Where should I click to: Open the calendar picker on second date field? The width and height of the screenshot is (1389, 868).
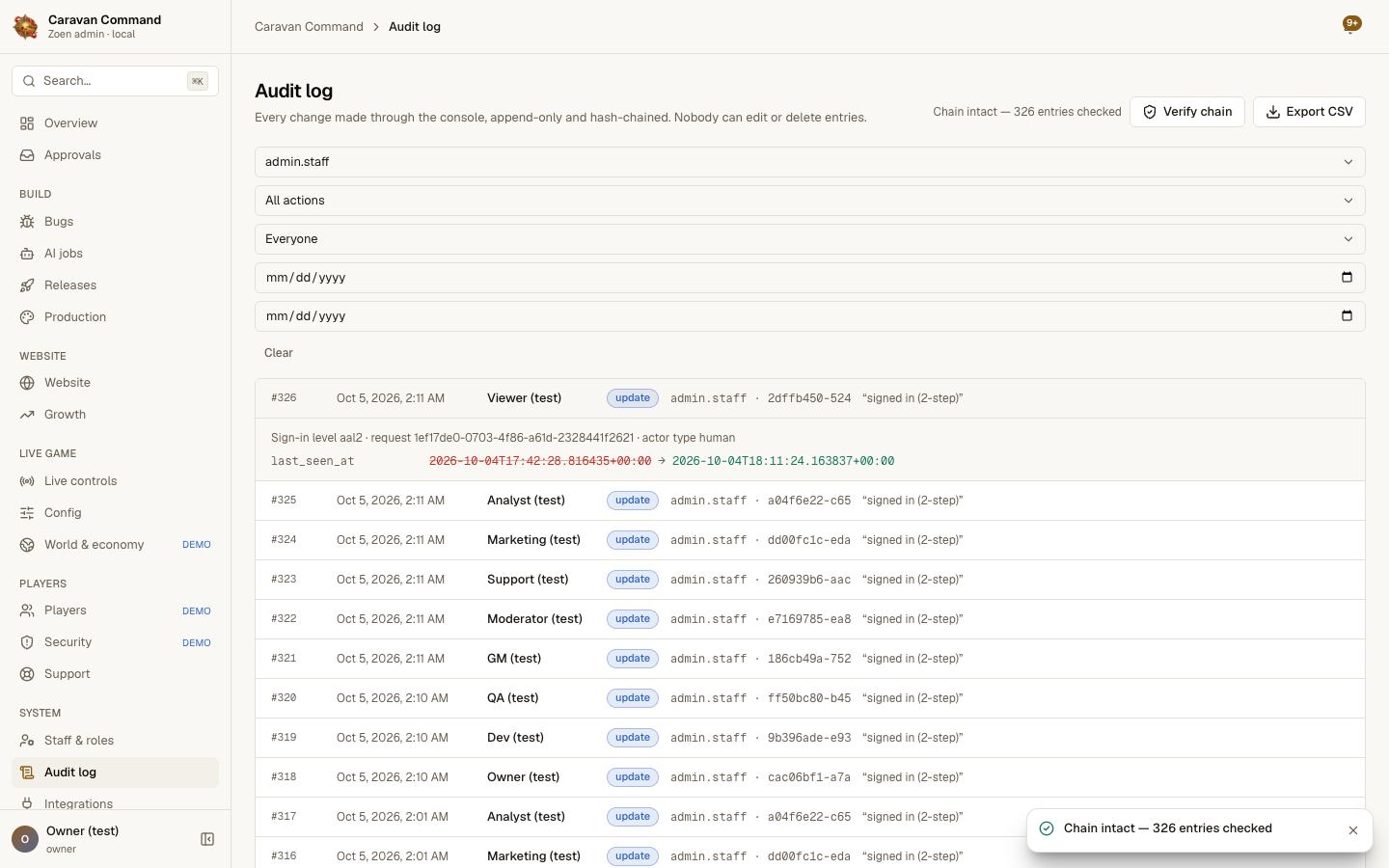click(x=1347, y=316)
